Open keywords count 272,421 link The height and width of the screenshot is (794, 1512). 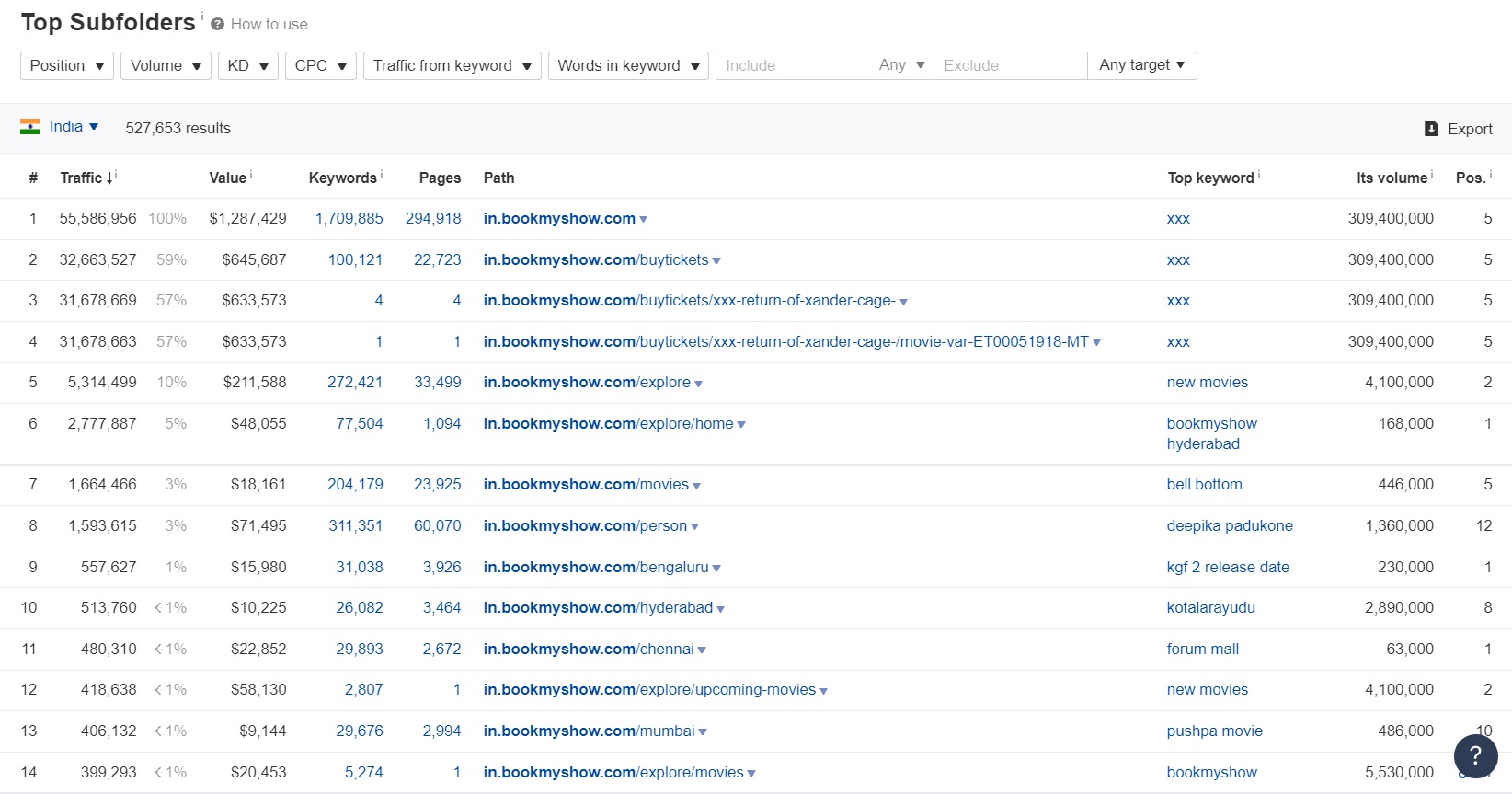pos(355,382)
